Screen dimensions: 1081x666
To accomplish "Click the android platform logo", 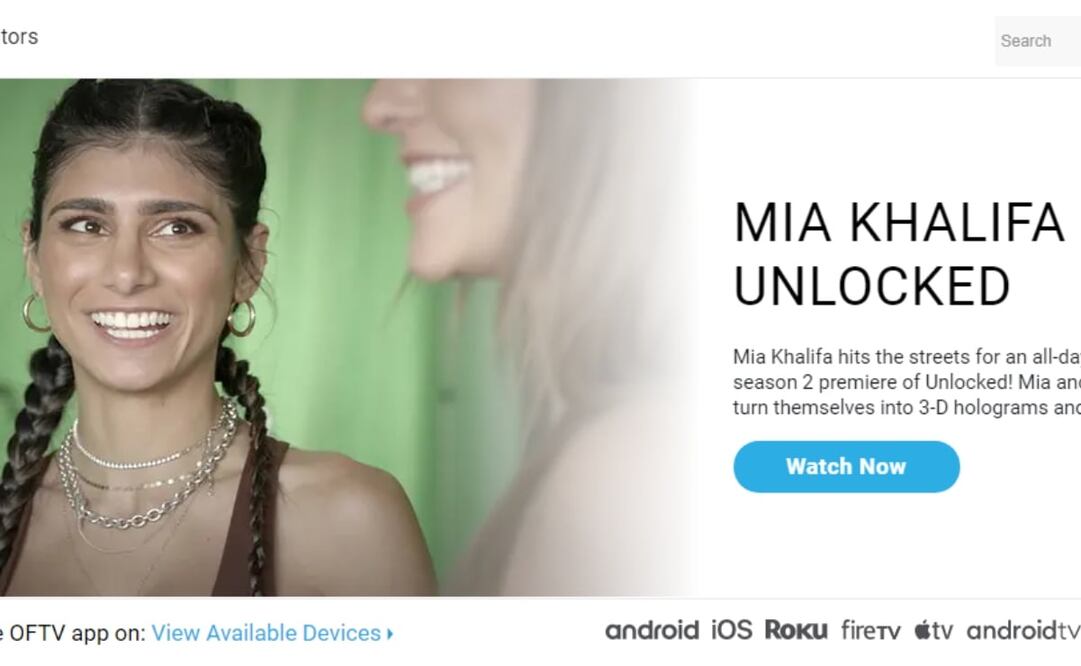I will coord(651,630).
